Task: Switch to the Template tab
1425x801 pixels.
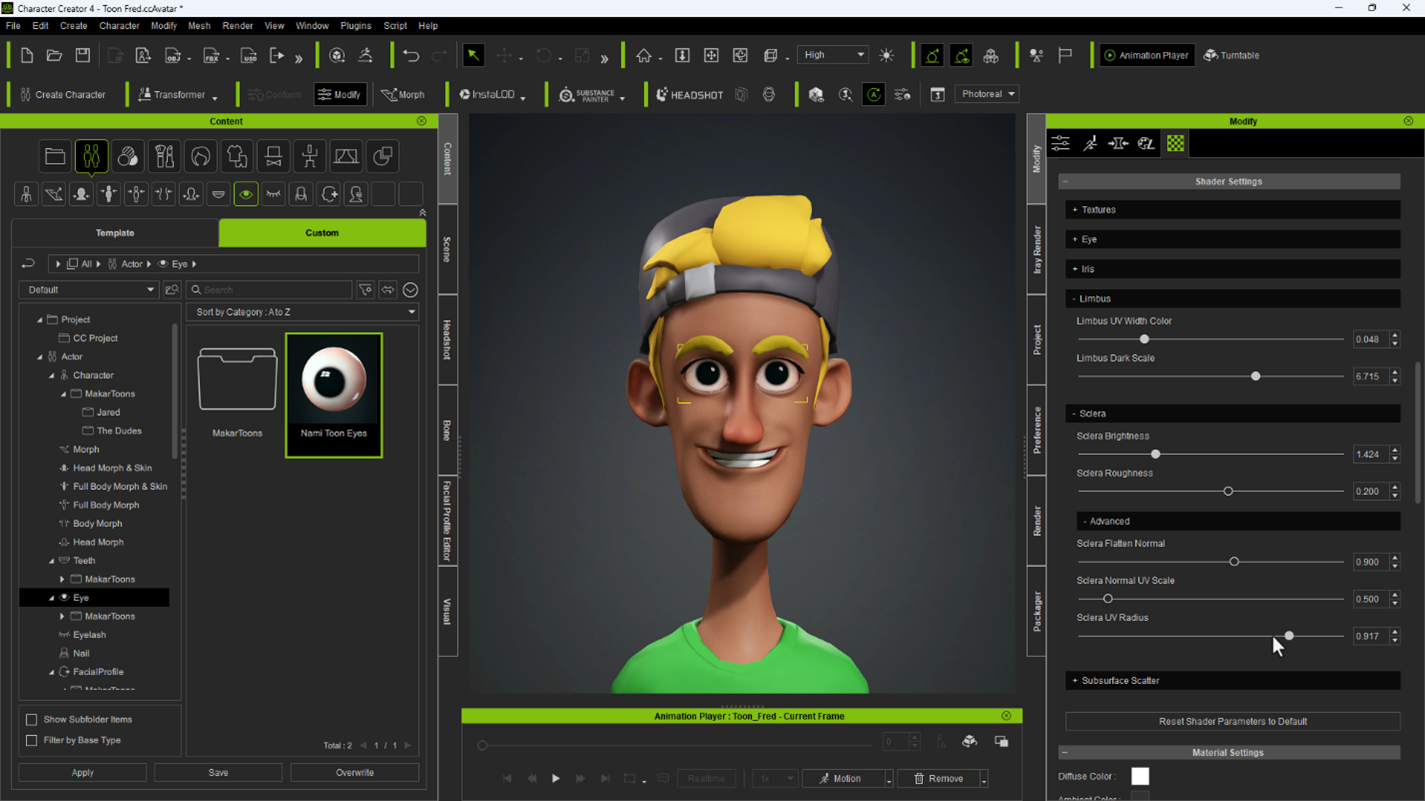Action: (x=115, y=233)
